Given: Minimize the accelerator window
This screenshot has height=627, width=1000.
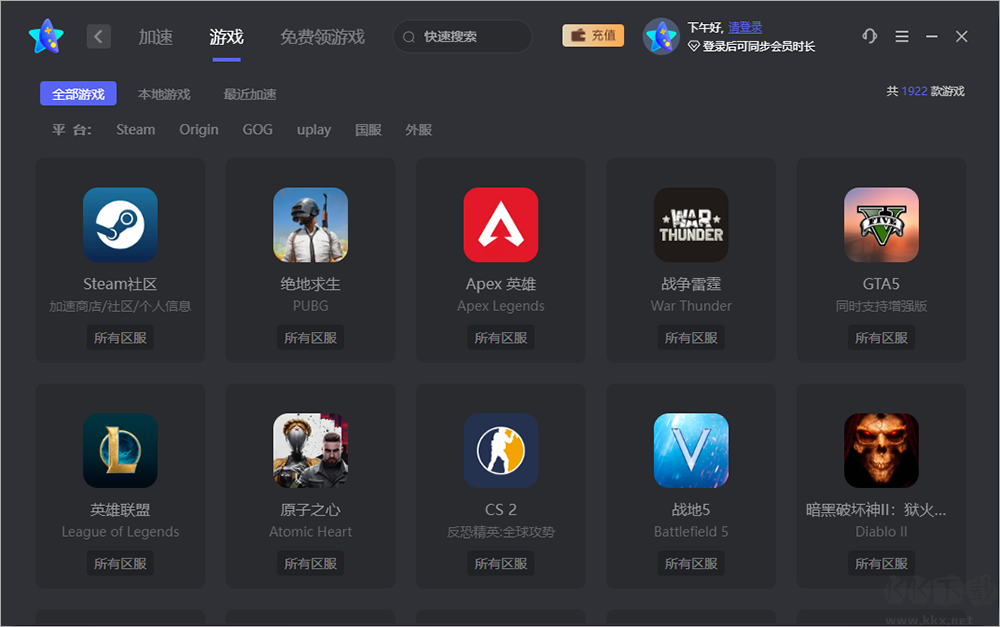Looking at the screenshot, I should [x=932, y=36].
